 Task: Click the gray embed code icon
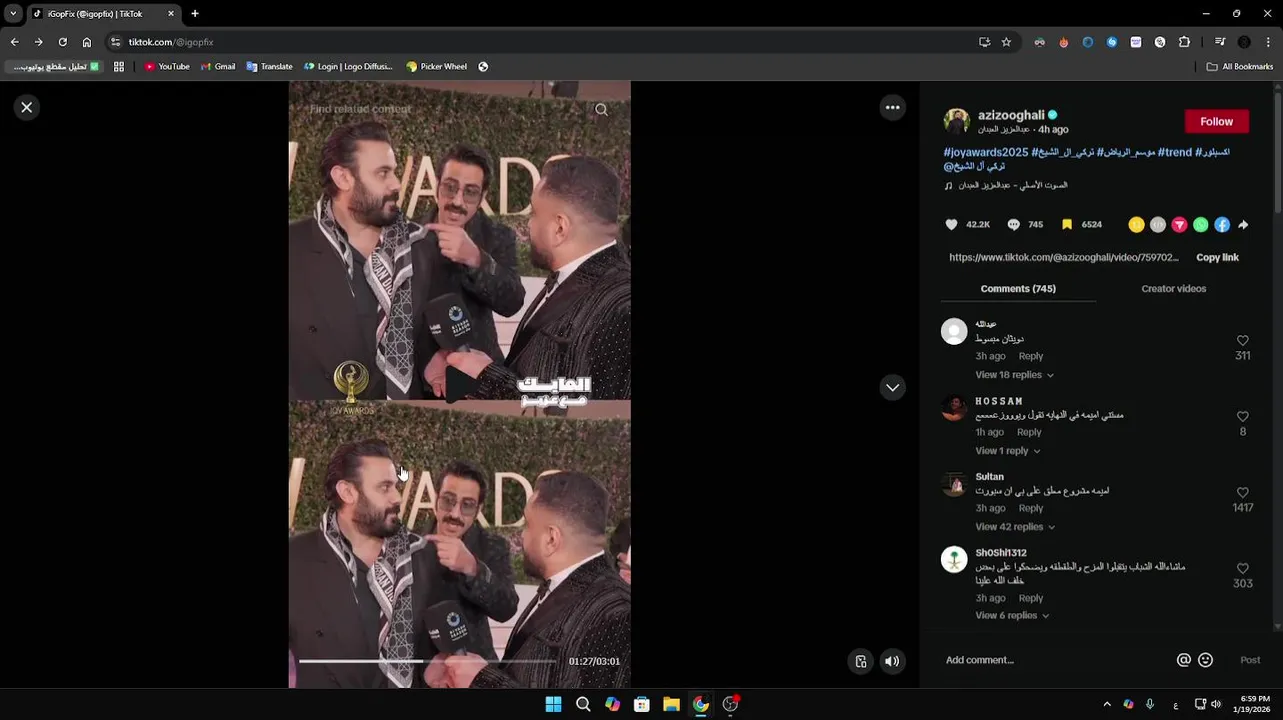pos(1157,225)
